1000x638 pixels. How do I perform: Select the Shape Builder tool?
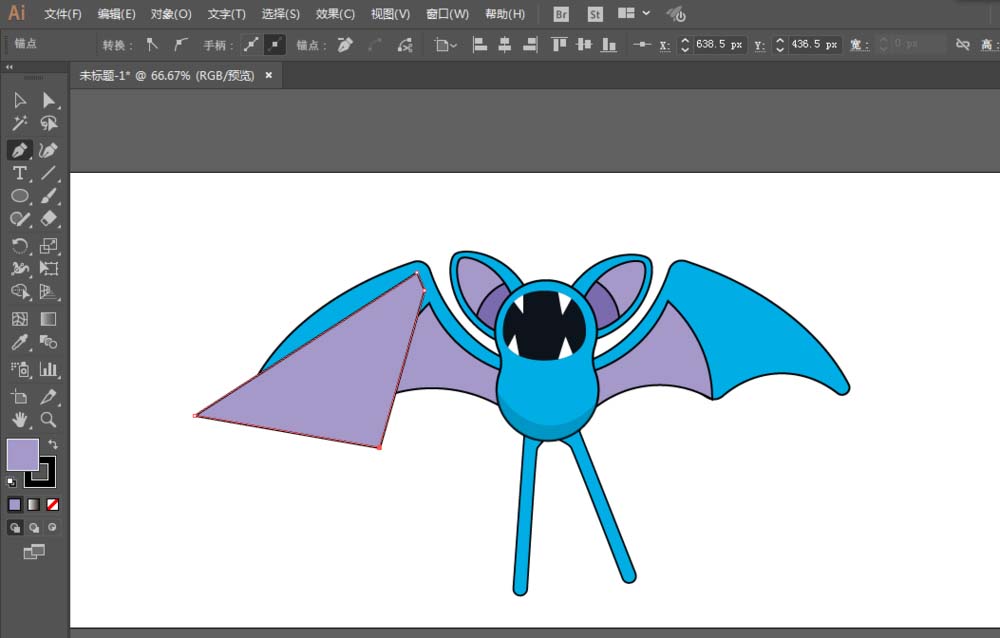pyautogui.click(x=20, y=292)
